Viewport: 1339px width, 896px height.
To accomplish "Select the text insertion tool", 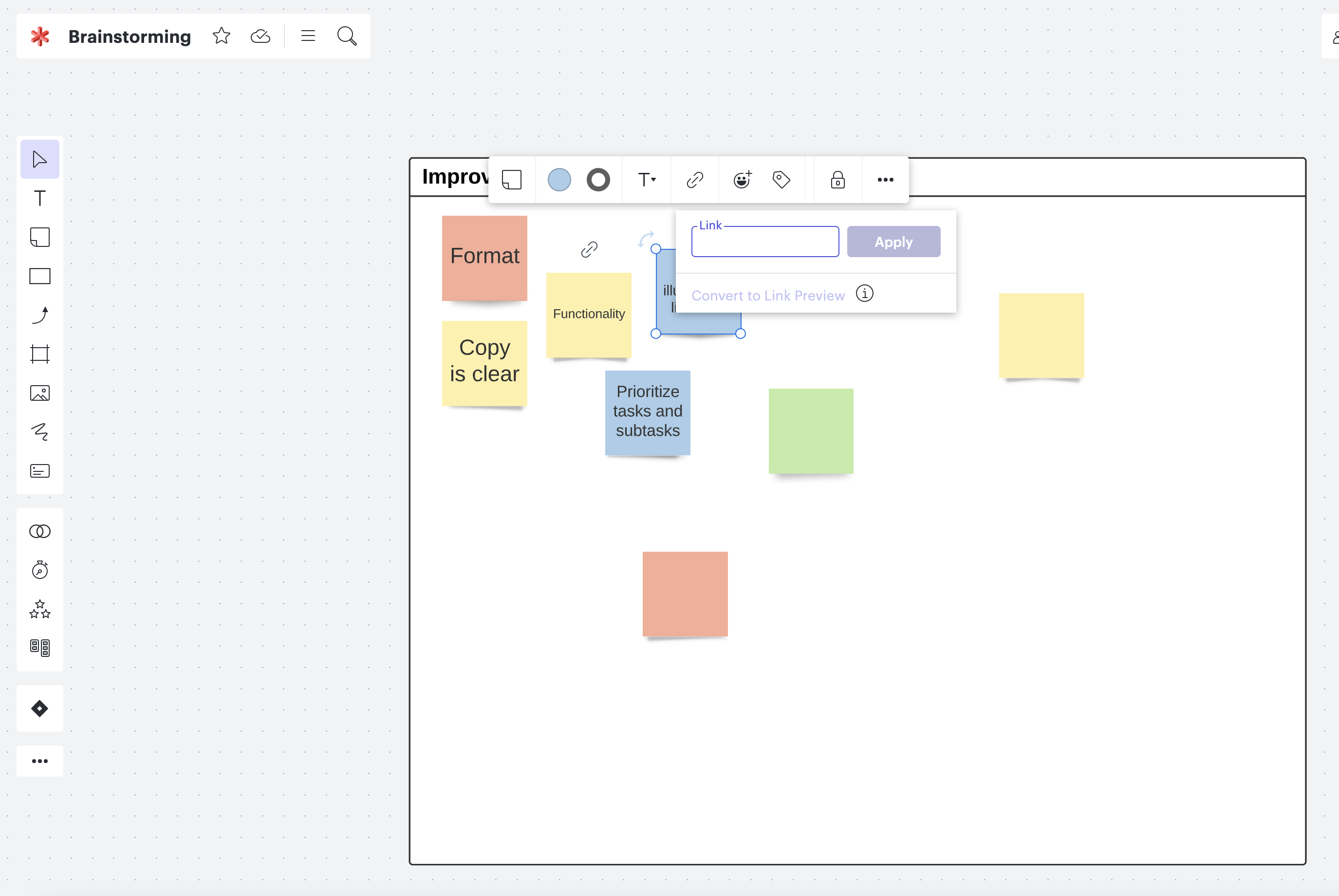I will click(40, 198).
